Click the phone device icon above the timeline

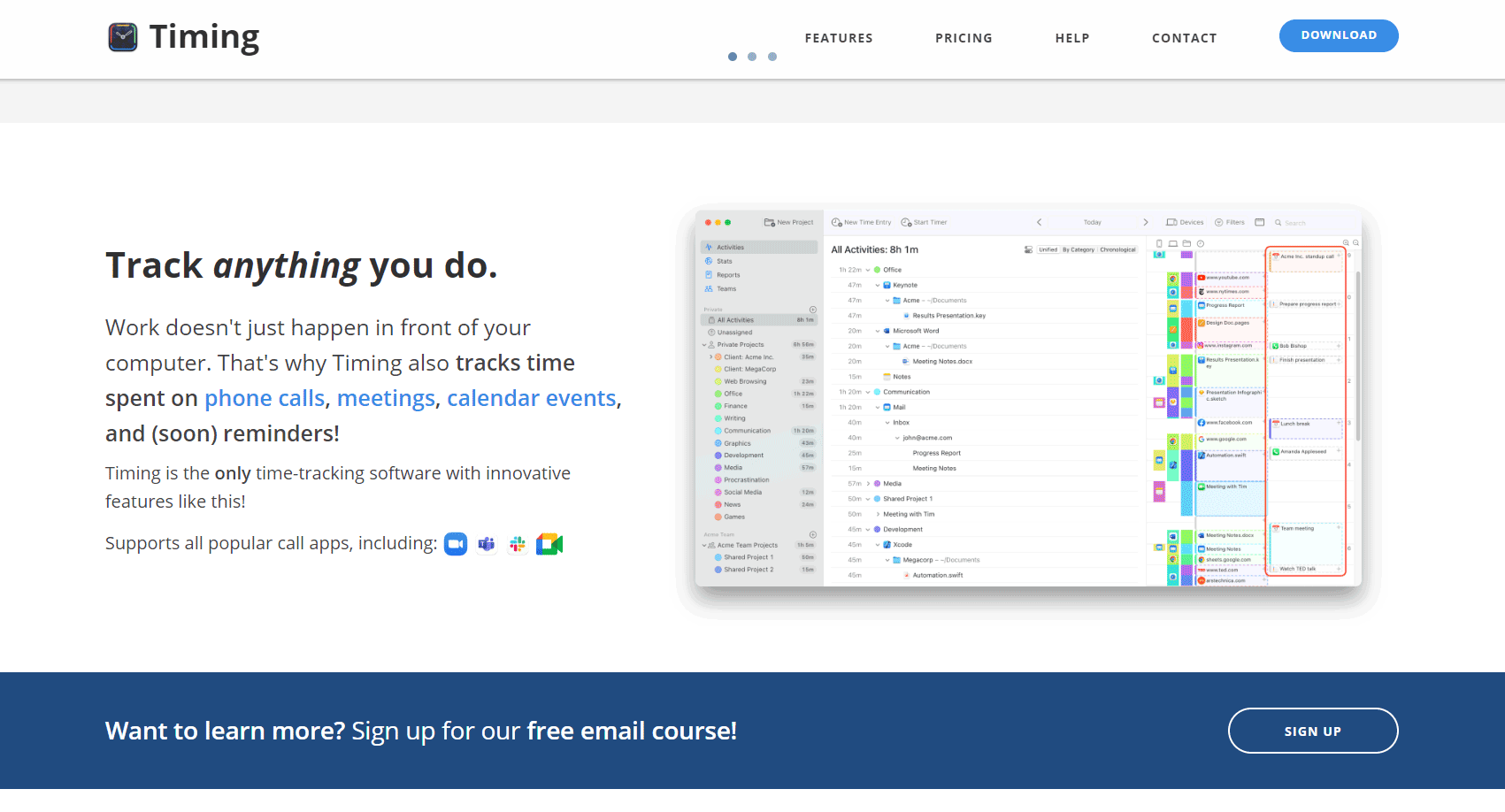pyautogui.click(x=1159, y=243)
